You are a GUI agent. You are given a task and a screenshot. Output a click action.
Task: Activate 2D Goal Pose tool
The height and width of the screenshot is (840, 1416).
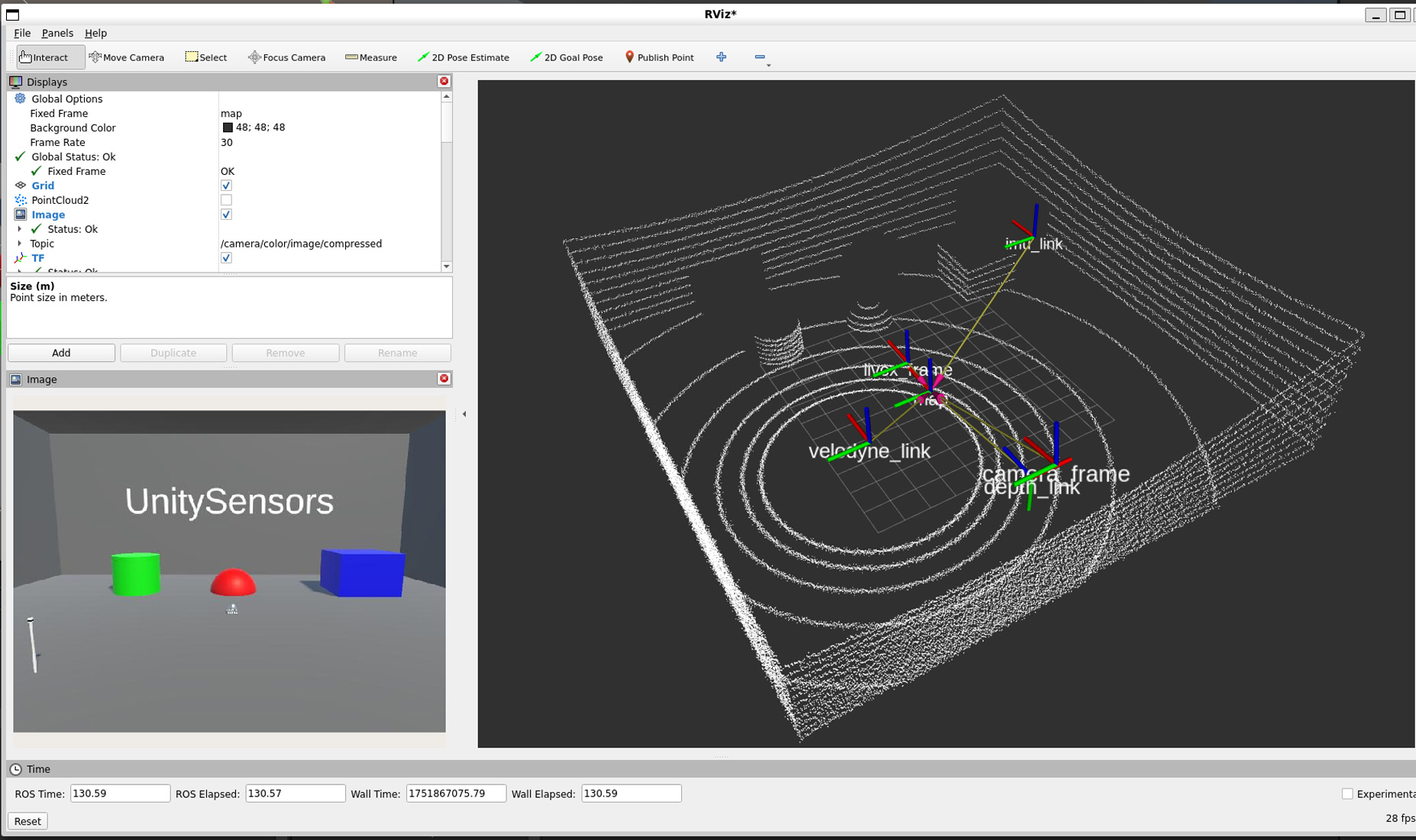567,57
